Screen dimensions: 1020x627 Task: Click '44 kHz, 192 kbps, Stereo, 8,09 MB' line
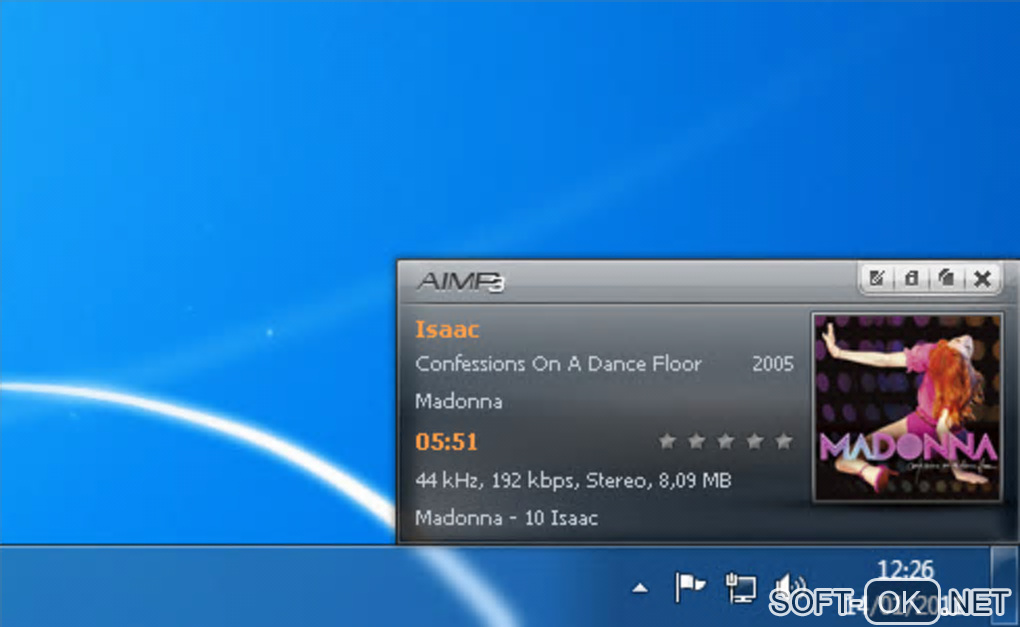[x=573, y=481]
